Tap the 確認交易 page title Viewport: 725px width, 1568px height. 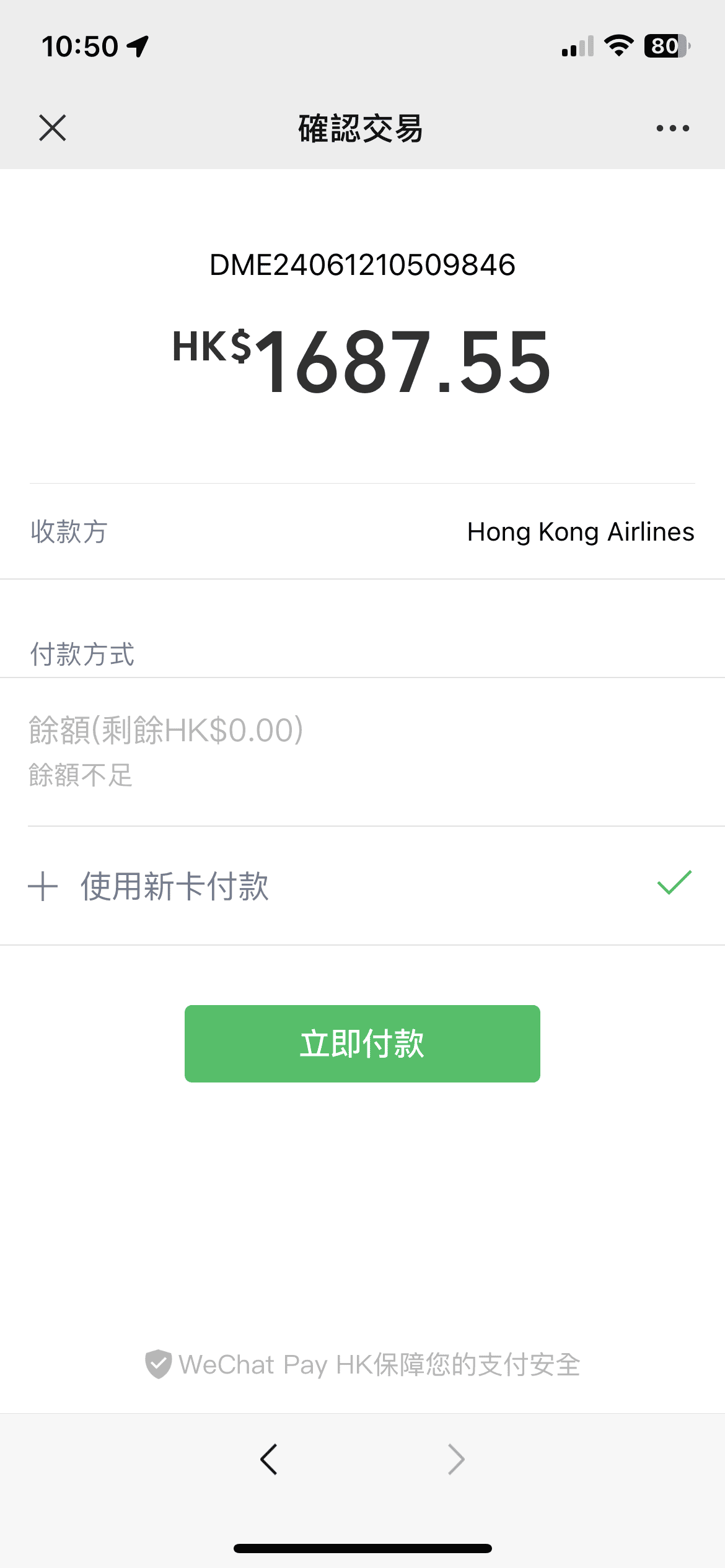point(361,128)
